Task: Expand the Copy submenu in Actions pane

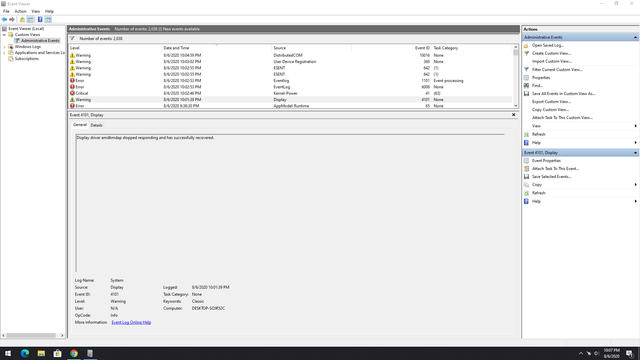Action: [x=636, y=185]
